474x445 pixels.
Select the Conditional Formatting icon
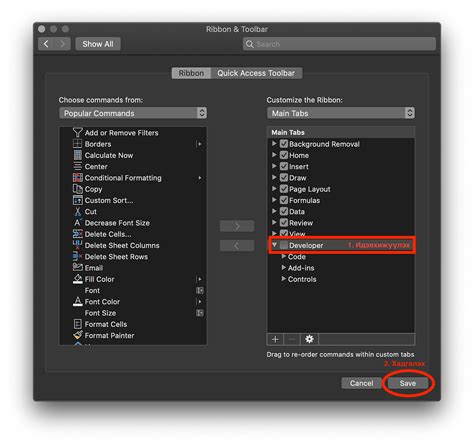(x=77, y=178)
